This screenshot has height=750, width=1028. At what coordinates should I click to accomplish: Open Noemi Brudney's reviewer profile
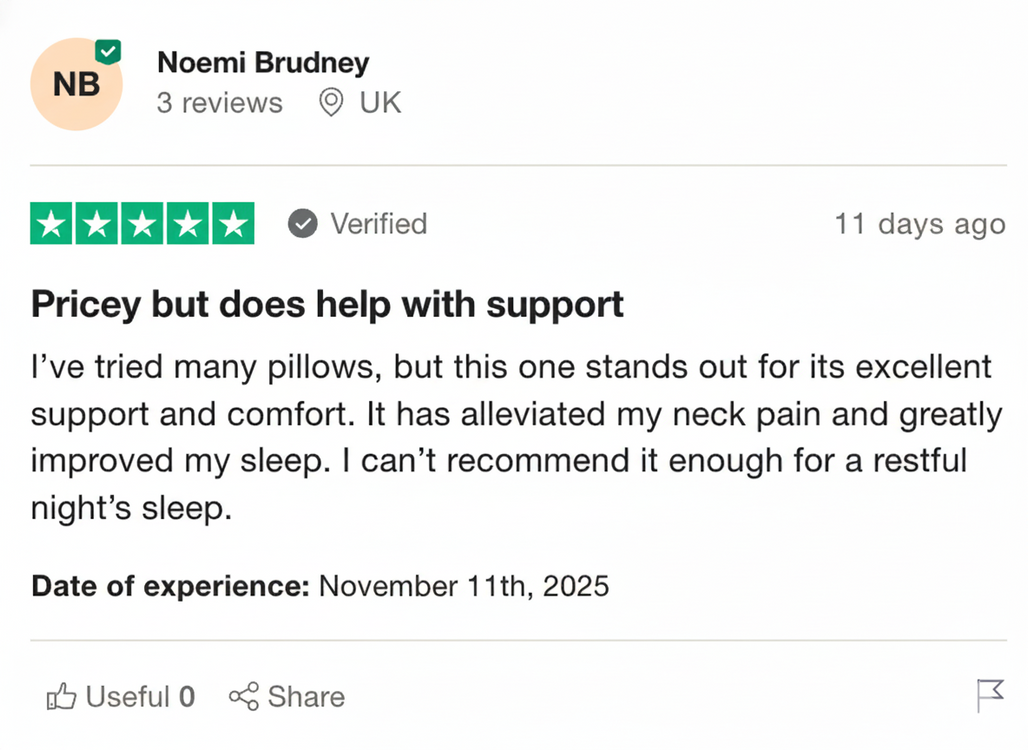[263, 63]
